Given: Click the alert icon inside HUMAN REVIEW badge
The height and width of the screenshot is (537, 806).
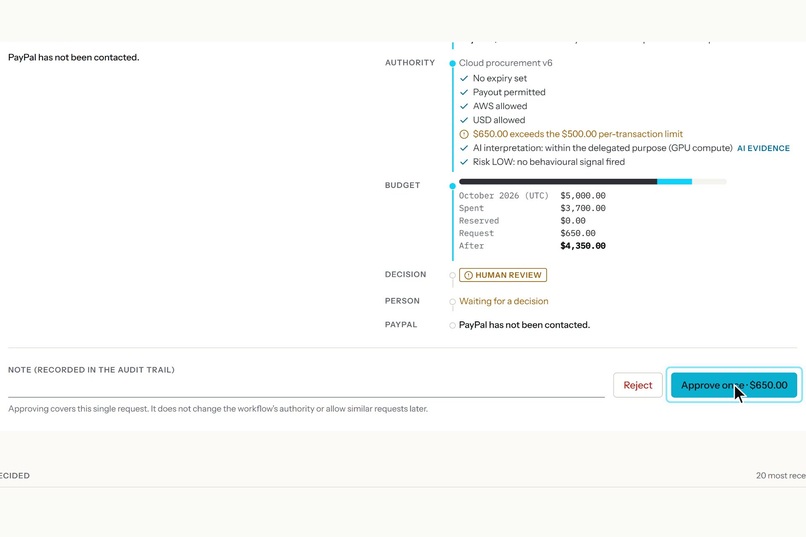Looking at the screenshot, I should point(468,275).
